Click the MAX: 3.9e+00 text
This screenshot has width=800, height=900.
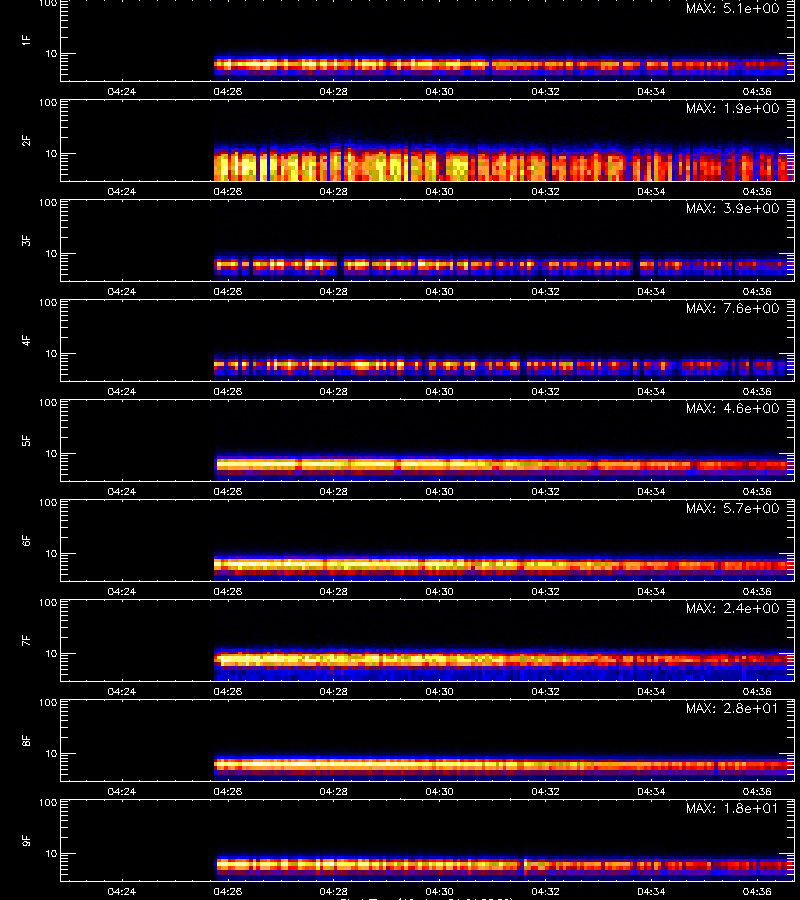point(733,208)
